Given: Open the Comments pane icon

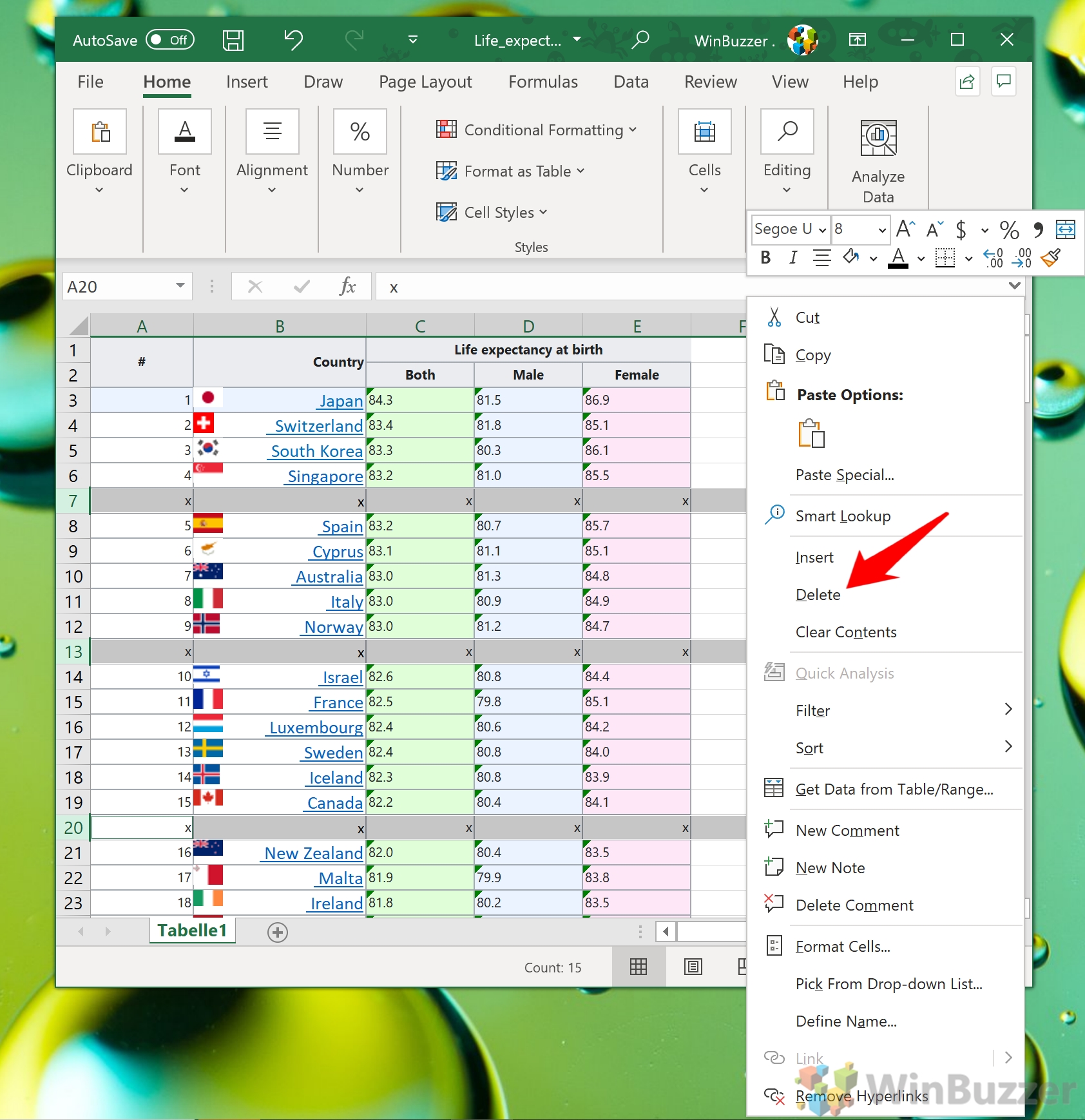Looking at the screenshot, I should (x=1004, y=82).
